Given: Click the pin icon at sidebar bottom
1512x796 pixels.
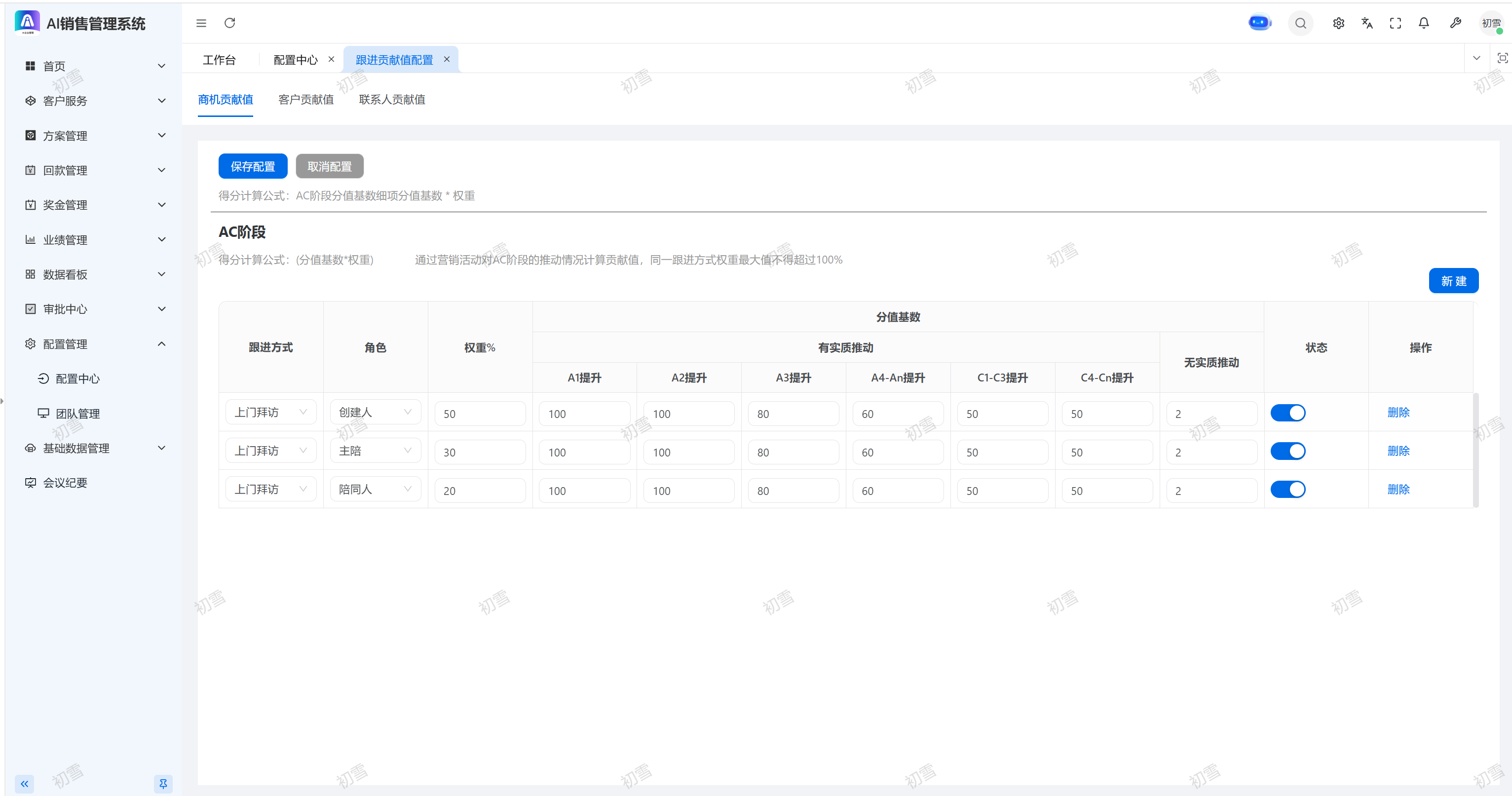Looking at the screenshot, I should [x=163, y=783].
